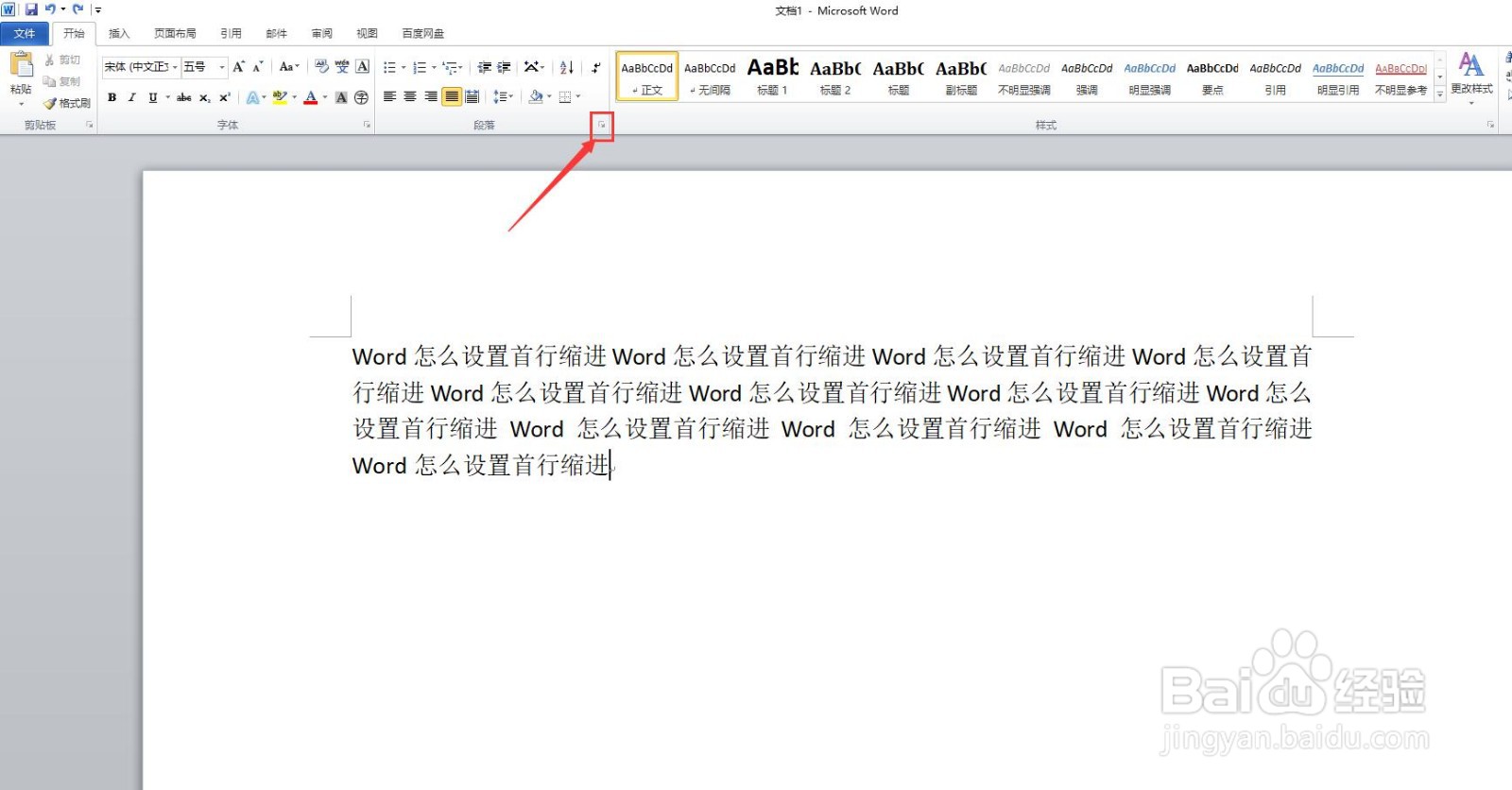Click the Align Right icon
Image resolution: width=1512 pixels, height=790 pixels.
point(431,96)
